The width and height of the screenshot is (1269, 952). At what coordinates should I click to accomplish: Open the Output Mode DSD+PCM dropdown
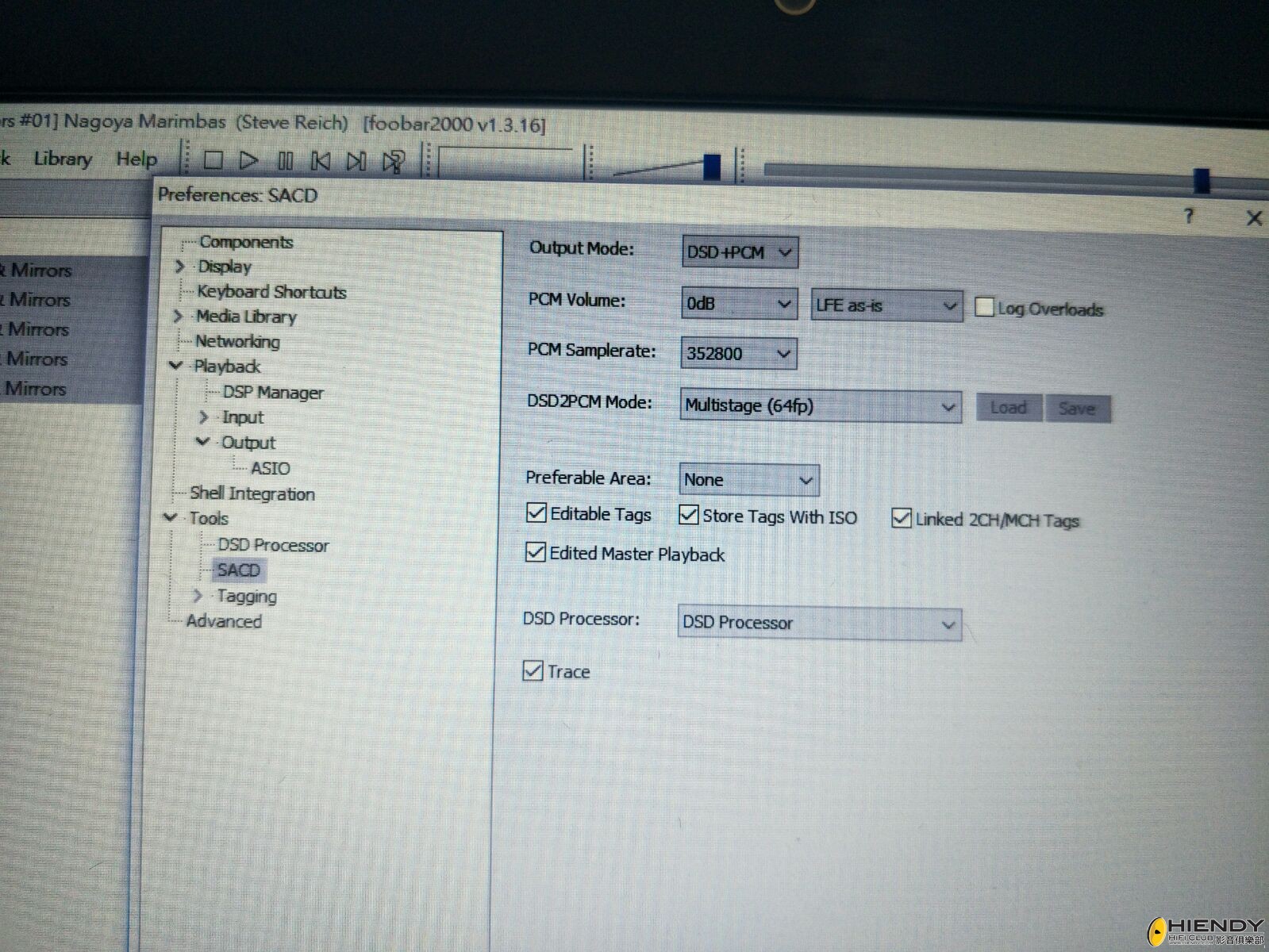(x=740, y=252)
